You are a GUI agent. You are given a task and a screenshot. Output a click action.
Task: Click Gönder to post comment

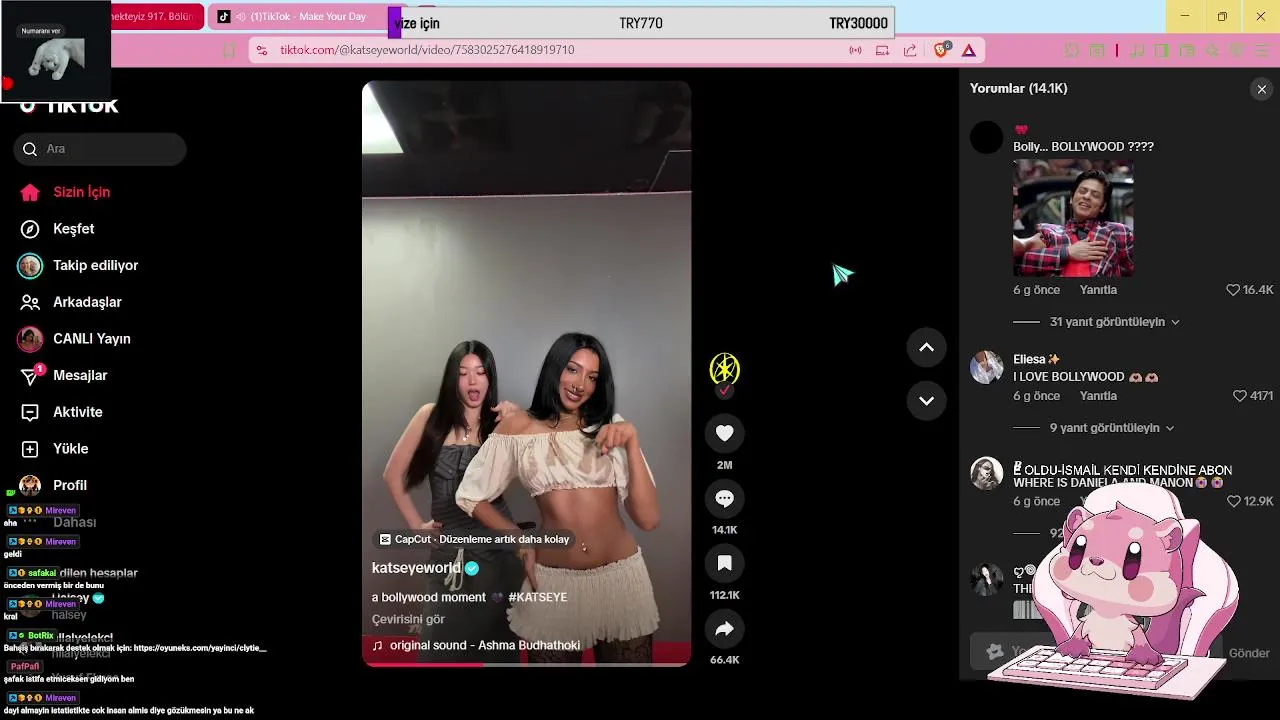click(x=1249, y=653)
